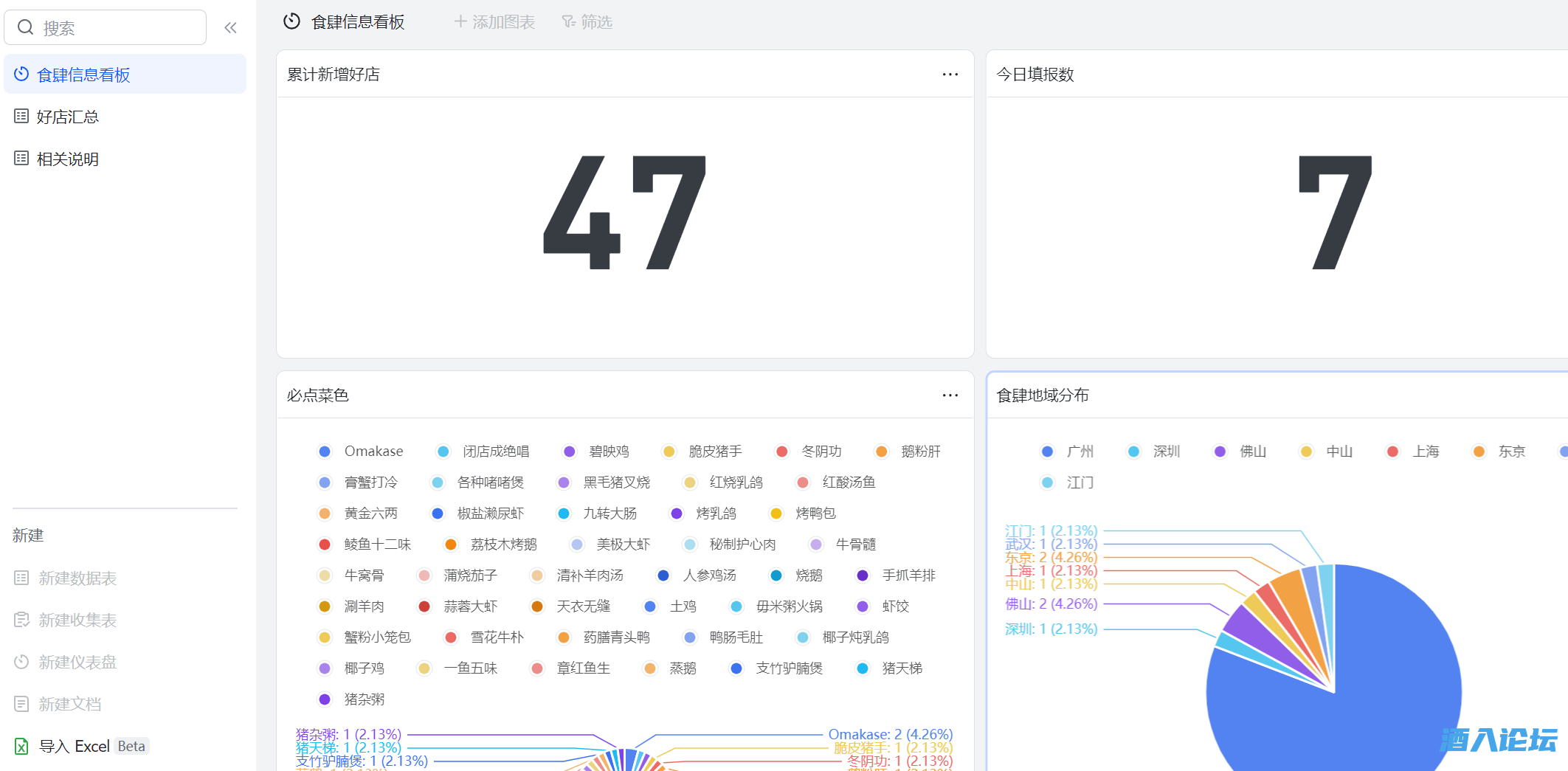Click the 新建文档 document icon

(21, 704)
